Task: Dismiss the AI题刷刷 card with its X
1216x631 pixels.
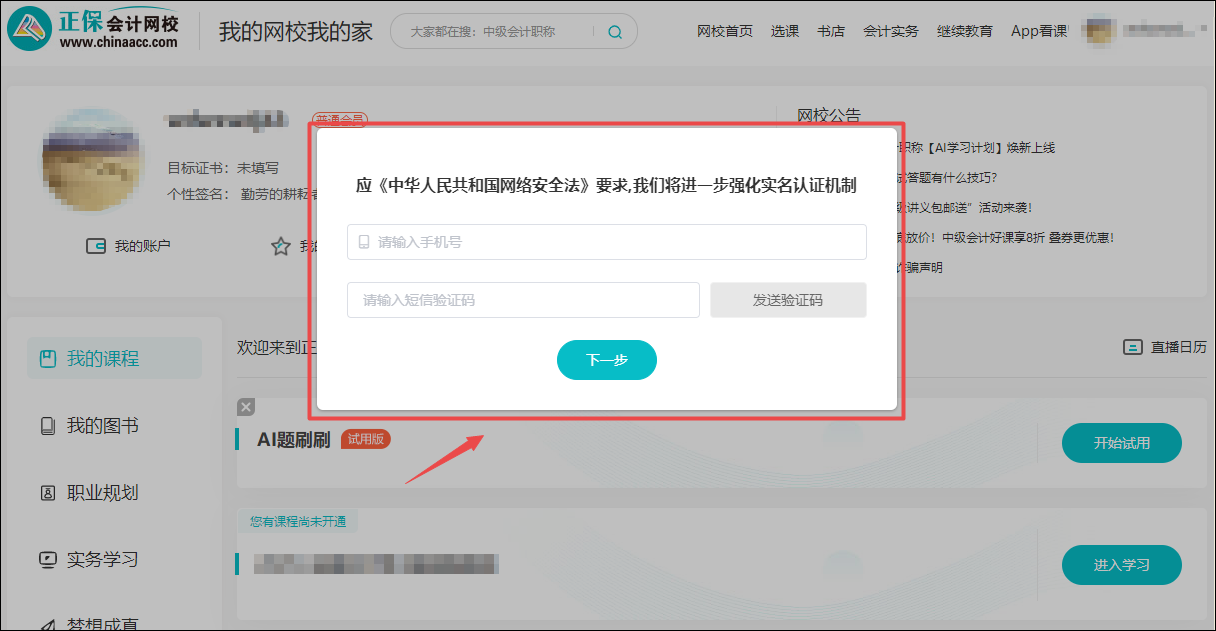Action: coord(245,406)
